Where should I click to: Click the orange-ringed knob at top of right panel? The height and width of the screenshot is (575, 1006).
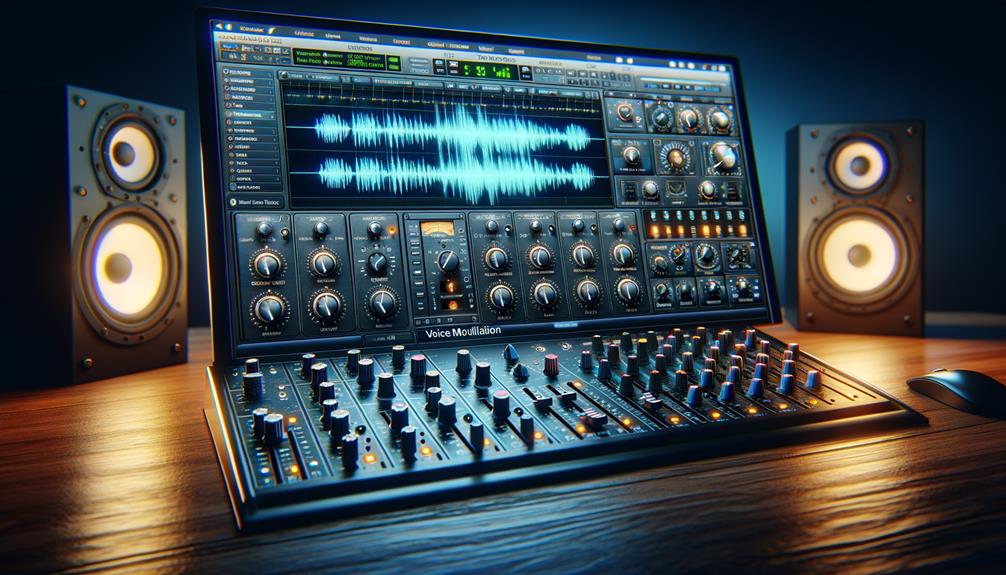625,112
